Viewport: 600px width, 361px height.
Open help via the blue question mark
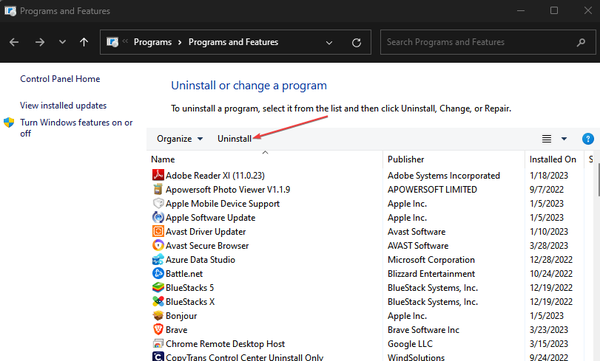coord(588,139)
